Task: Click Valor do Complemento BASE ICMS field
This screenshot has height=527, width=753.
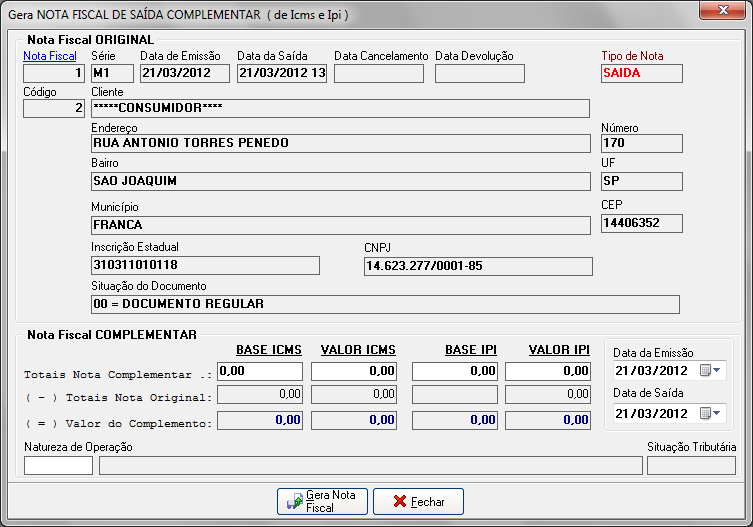Action: point(260,420)
